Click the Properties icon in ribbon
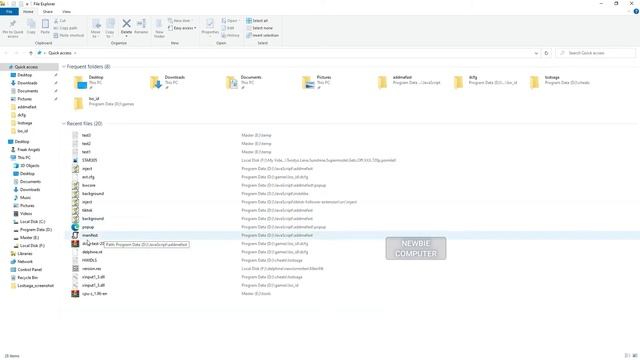Image resolution: width=640 pixels, height=360 pixels. point(210,24)
